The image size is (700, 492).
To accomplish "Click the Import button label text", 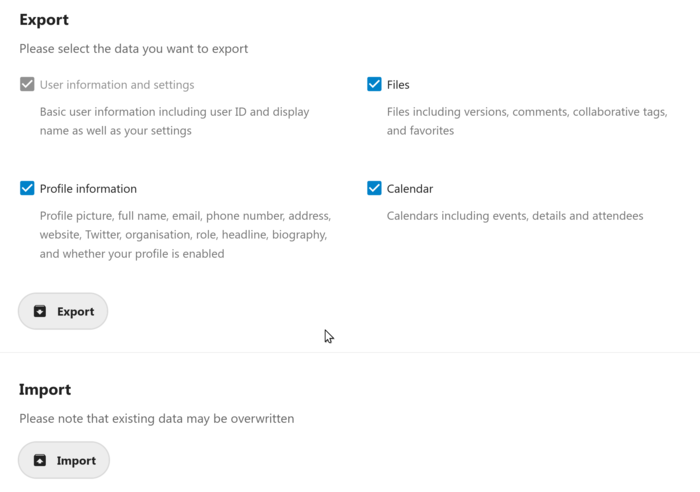I will (x=76, y=461).
